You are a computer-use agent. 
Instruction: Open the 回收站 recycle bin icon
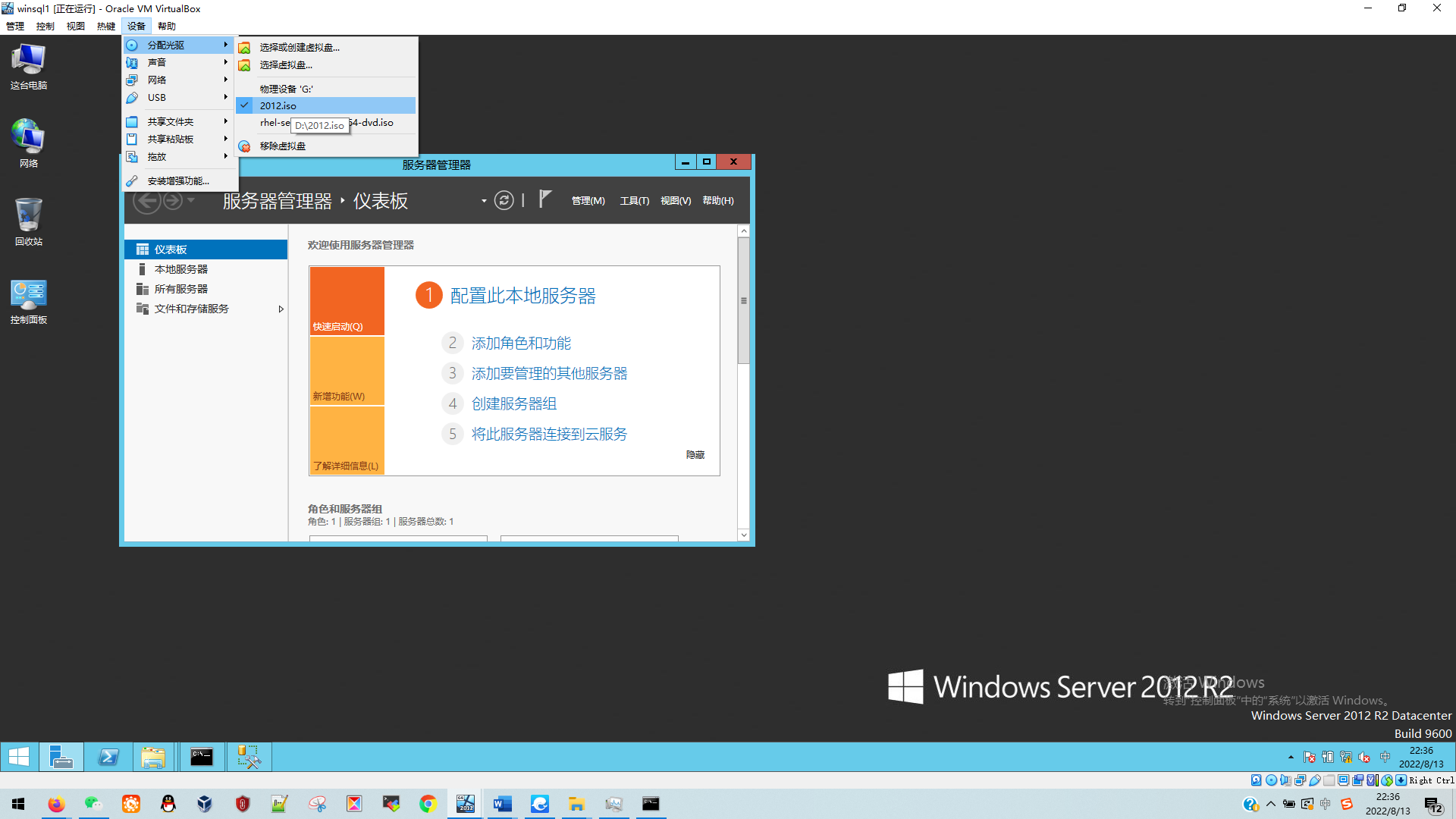[x=29, y=222]
